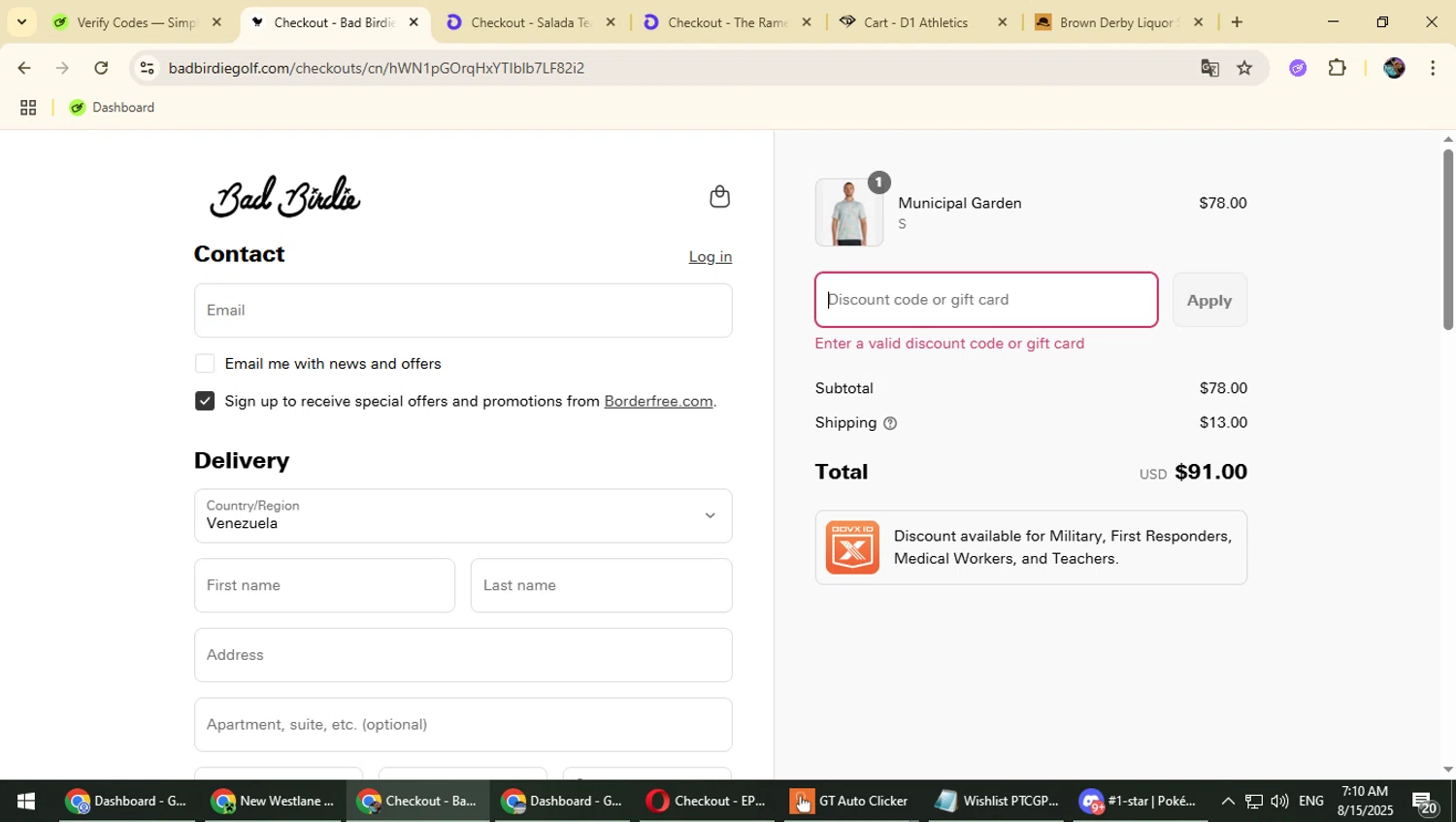This screenshot has height=822, width=1456.
Task: Open a new browser tab
Action: pyautogui.click(x=1237, y=22)
